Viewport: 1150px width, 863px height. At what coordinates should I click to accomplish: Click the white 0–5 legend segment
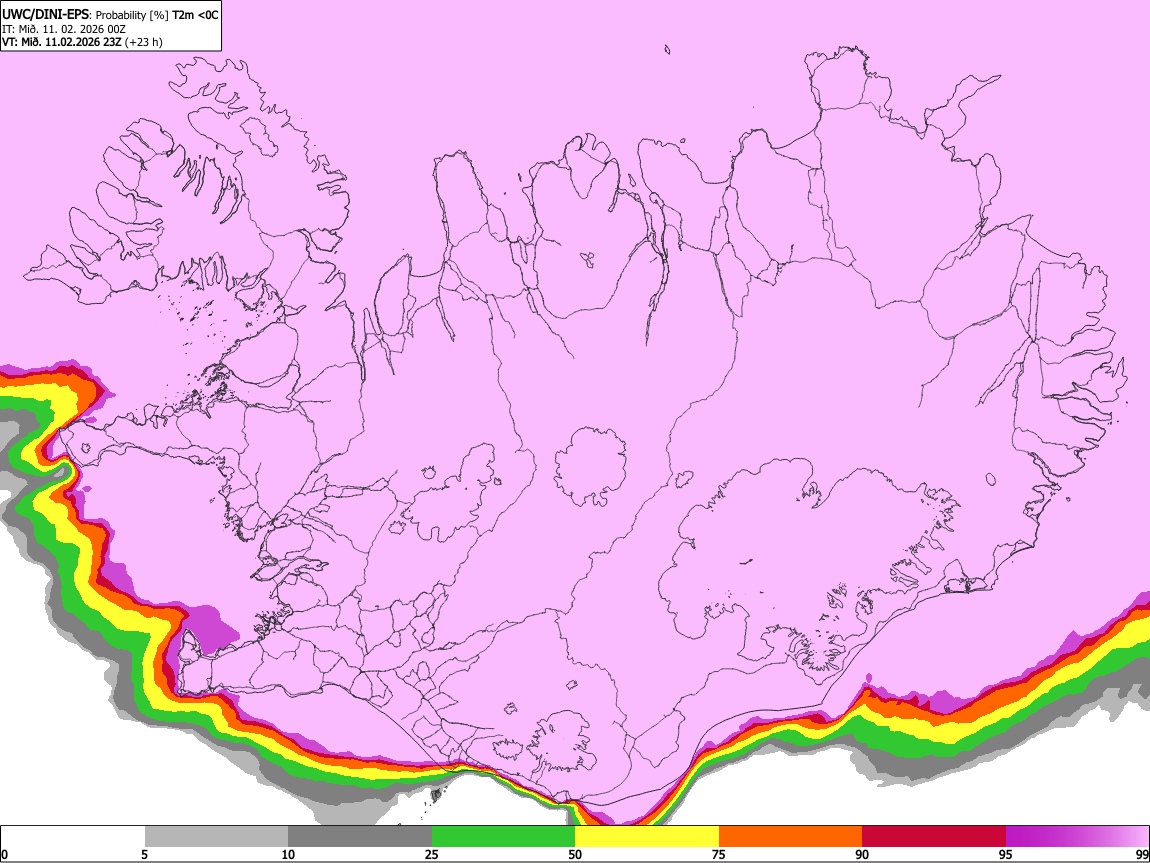coord(73,837)
